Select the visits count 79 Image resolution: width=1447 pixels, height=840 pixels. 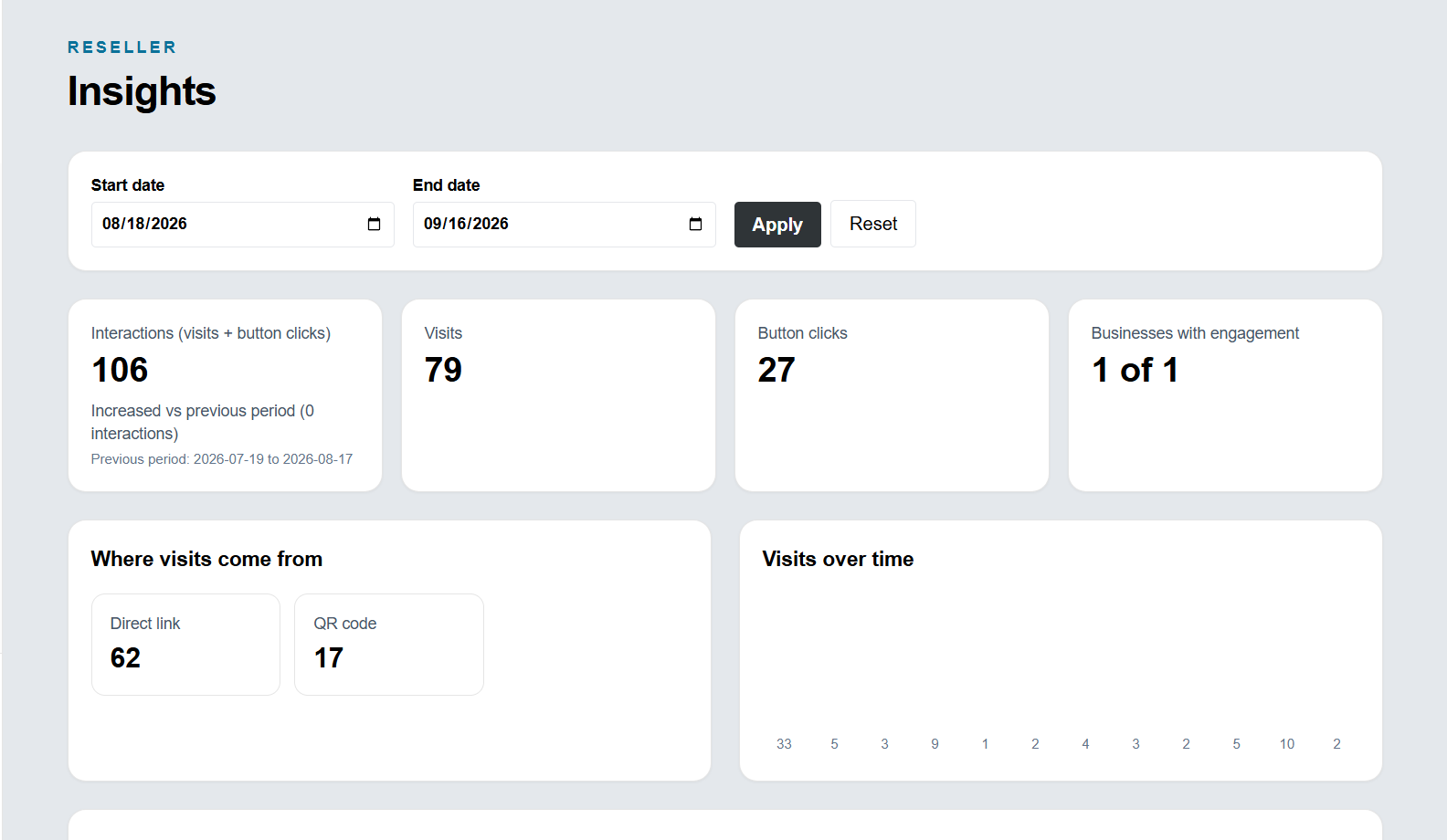443,370
